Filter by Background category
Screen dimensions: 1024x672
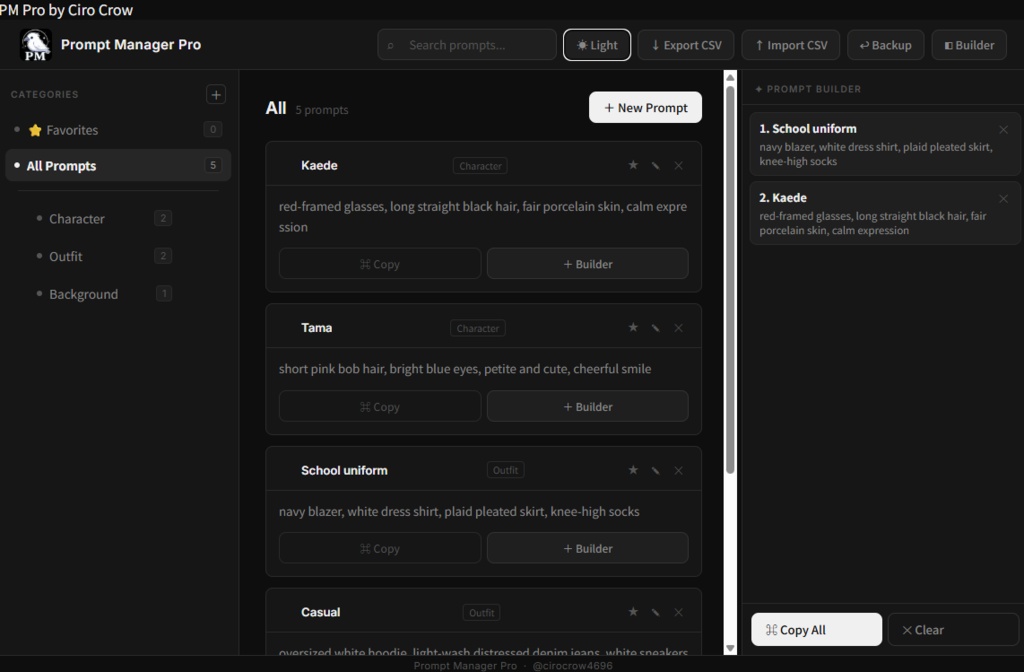coord(104,294)
